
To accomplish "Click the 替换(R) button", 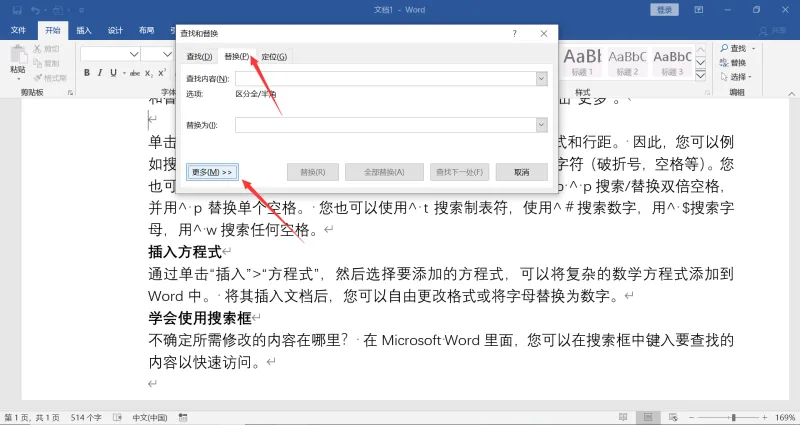I will [x=313, y=172].
